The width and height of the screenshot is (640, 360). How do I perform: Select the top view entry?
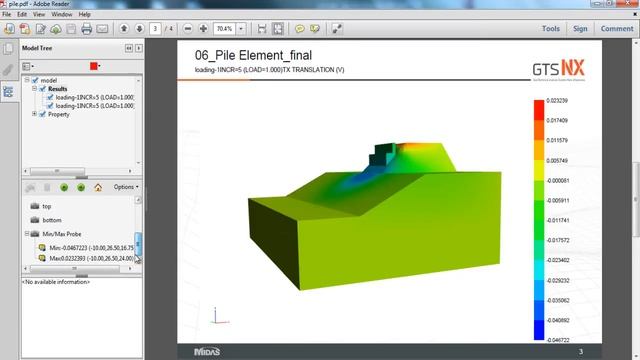pos(47,207)
